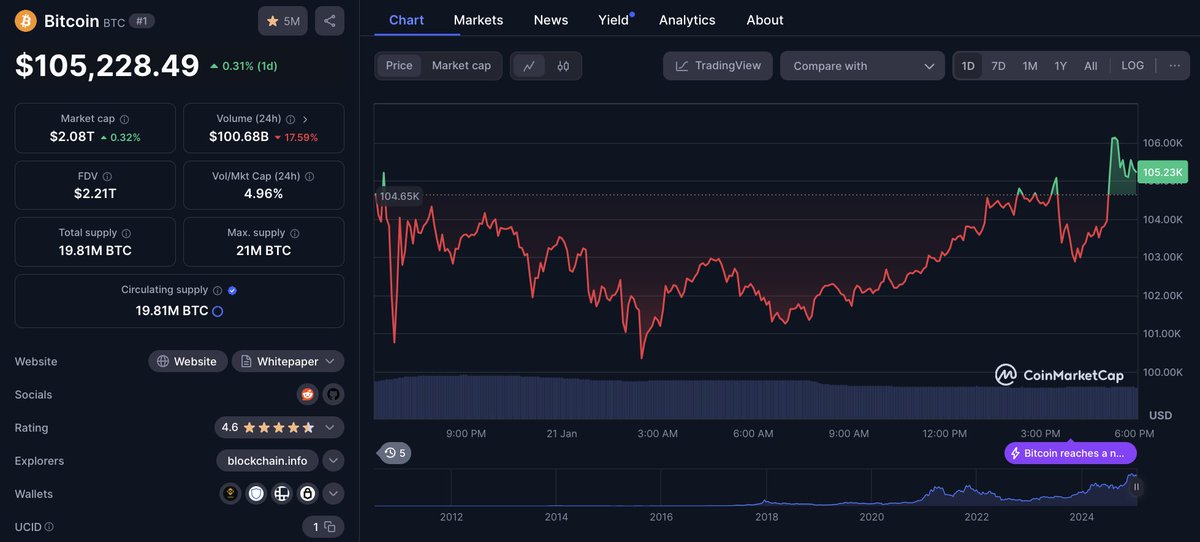Show info tooltip for Market cap
1200x542 pixels.
124,119
